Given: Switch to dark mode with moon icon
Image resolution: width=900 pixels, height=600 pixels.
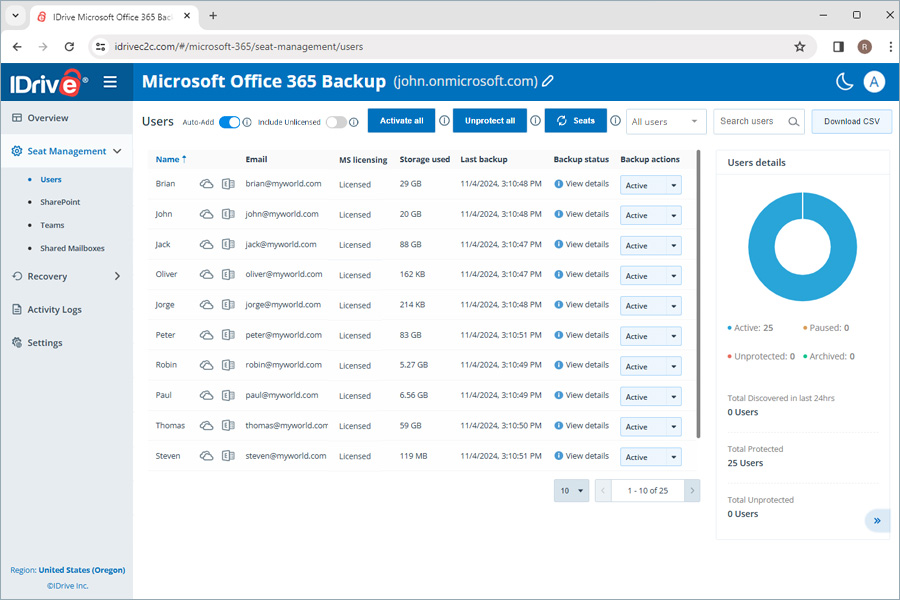Looking at the screenshot, I should point(845,82).
